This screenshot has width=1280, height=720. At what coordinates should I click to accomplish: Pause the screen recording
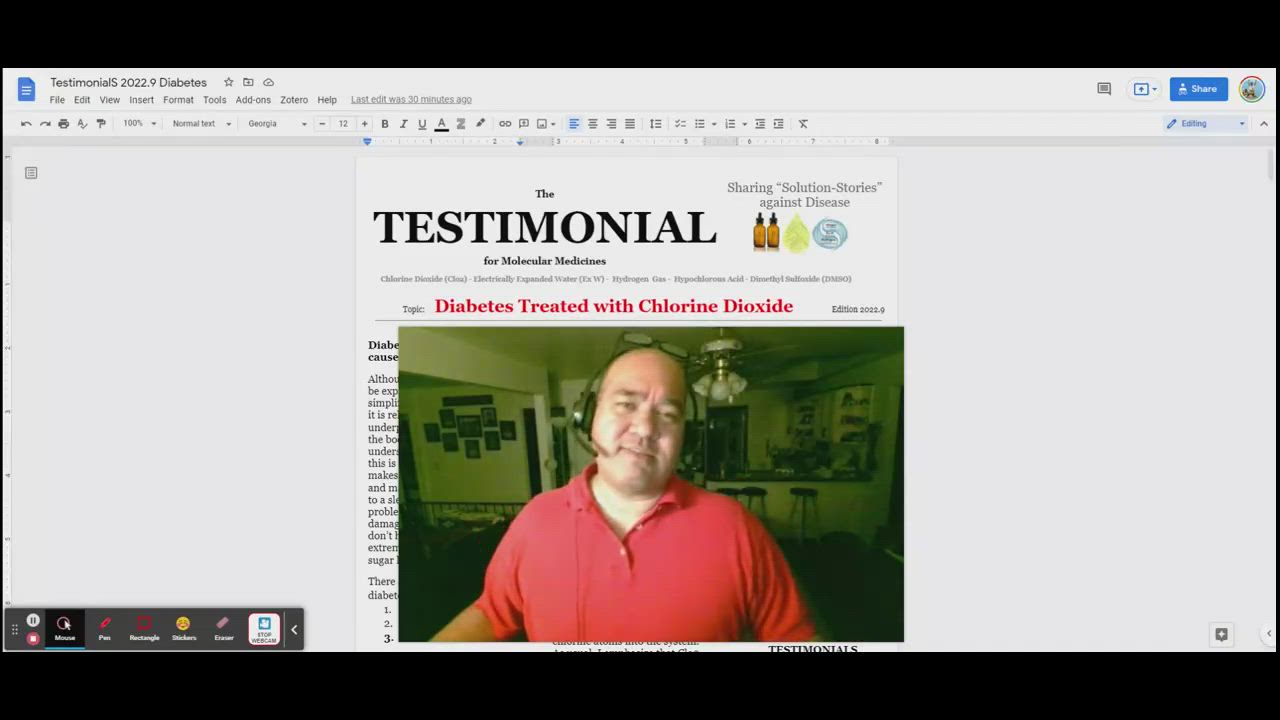pyautogui.click(x=33, y=621)
